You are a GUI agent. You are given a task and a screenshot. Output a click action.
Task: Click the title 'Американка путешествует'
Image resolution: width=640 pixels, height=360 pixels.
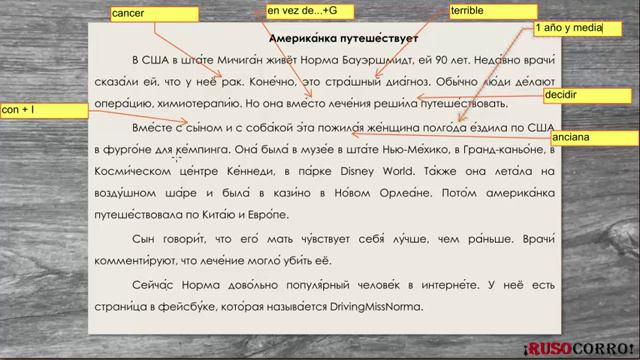pyautogui.click(x=343, y=39)
